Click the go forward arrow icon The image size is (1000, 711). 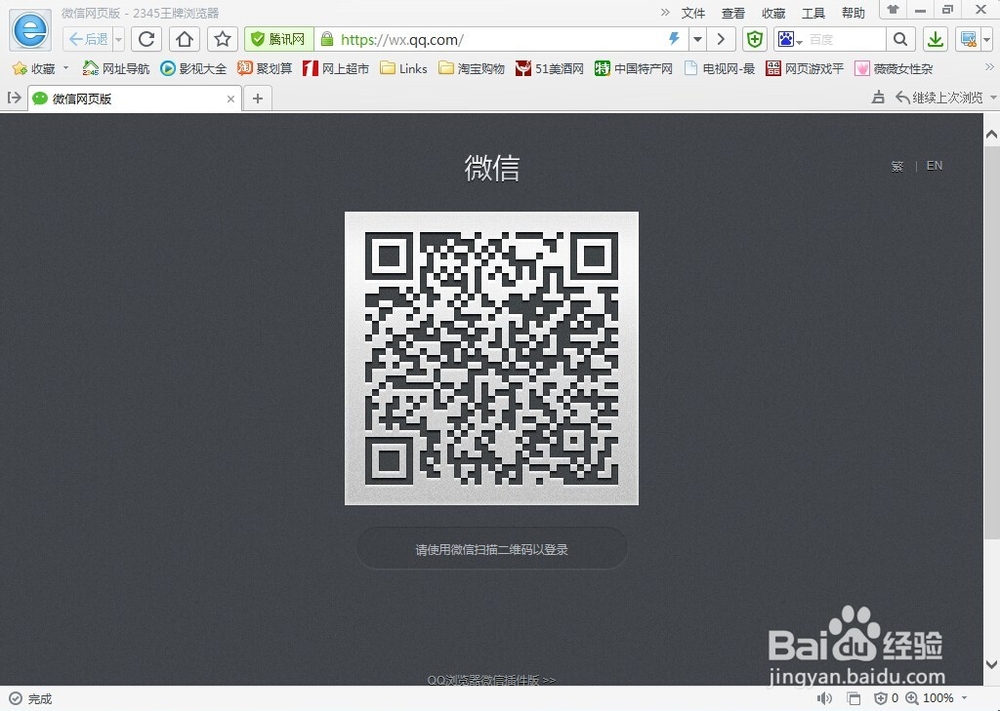pyautogui.click(x=721, y=40)
